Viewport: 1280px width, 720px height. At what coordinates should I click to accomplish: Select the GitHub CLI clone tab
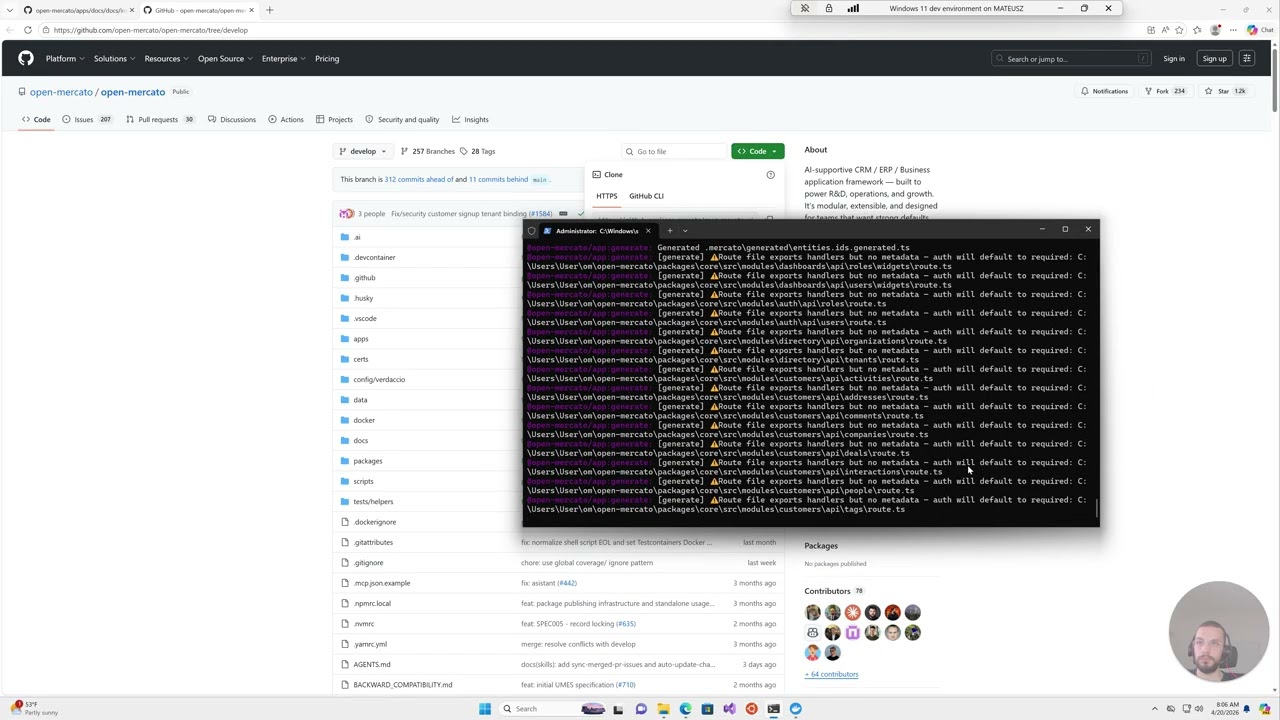point(646,196)
